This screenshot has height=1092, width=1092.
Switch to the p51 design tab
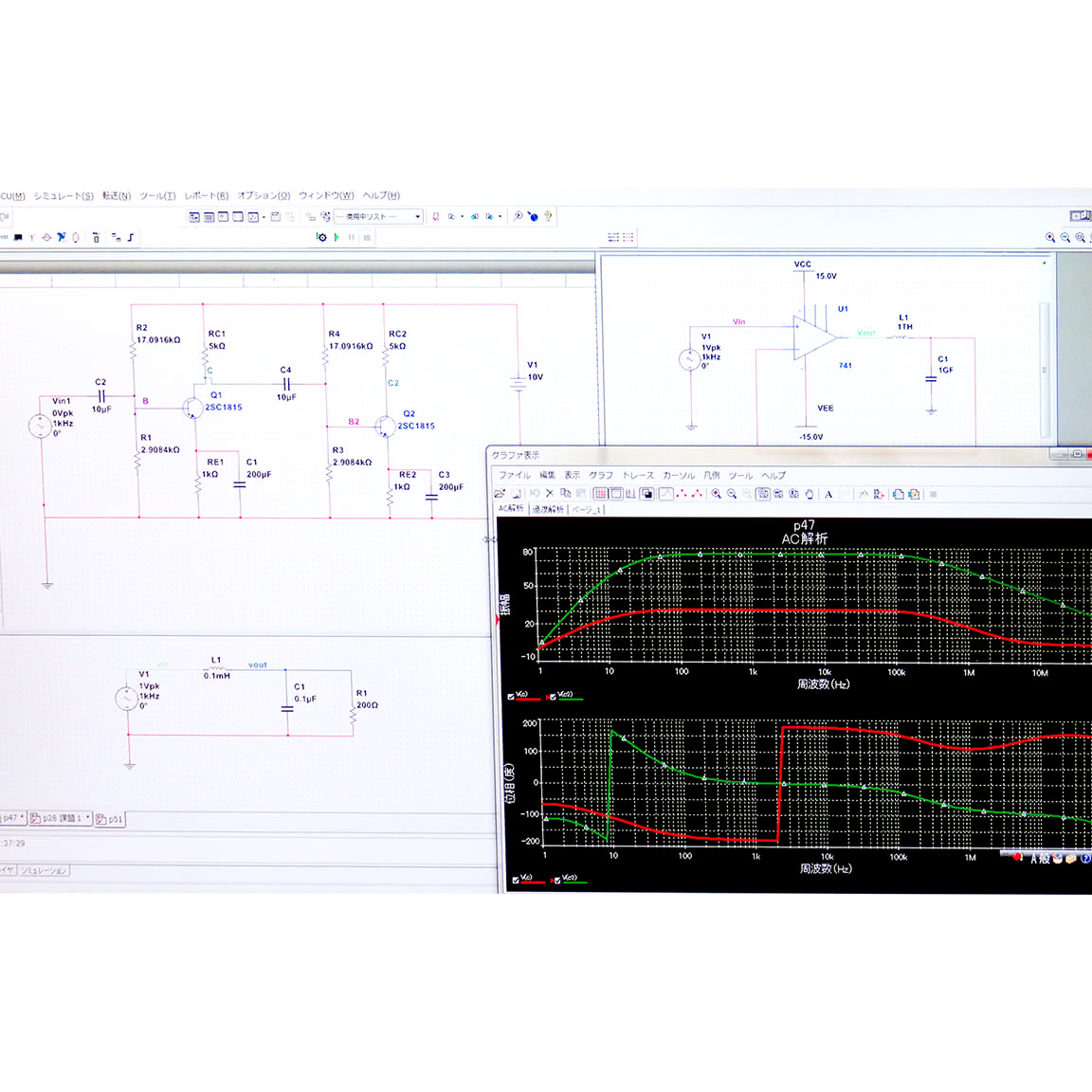(x=109, y=819)
